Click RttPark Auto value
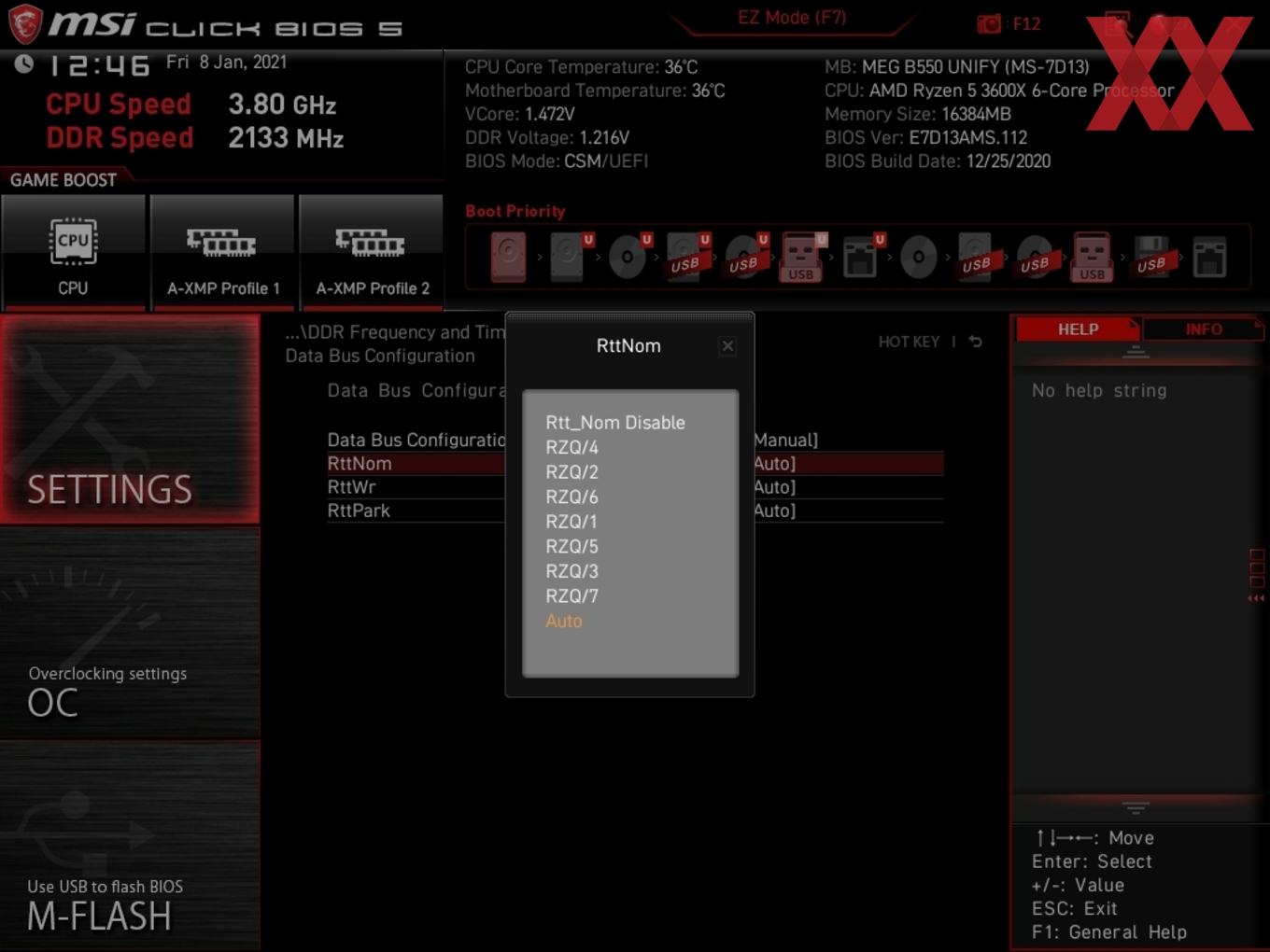Image resolution: width=1270 pixels, height=952 pixels. coord(775,511)
